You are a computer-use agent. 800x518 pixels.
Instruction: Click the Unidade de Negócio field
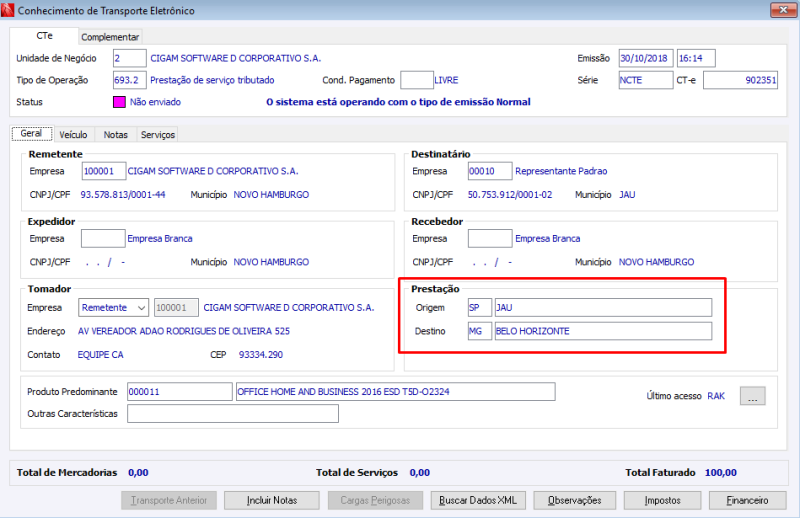pos(130,58)
